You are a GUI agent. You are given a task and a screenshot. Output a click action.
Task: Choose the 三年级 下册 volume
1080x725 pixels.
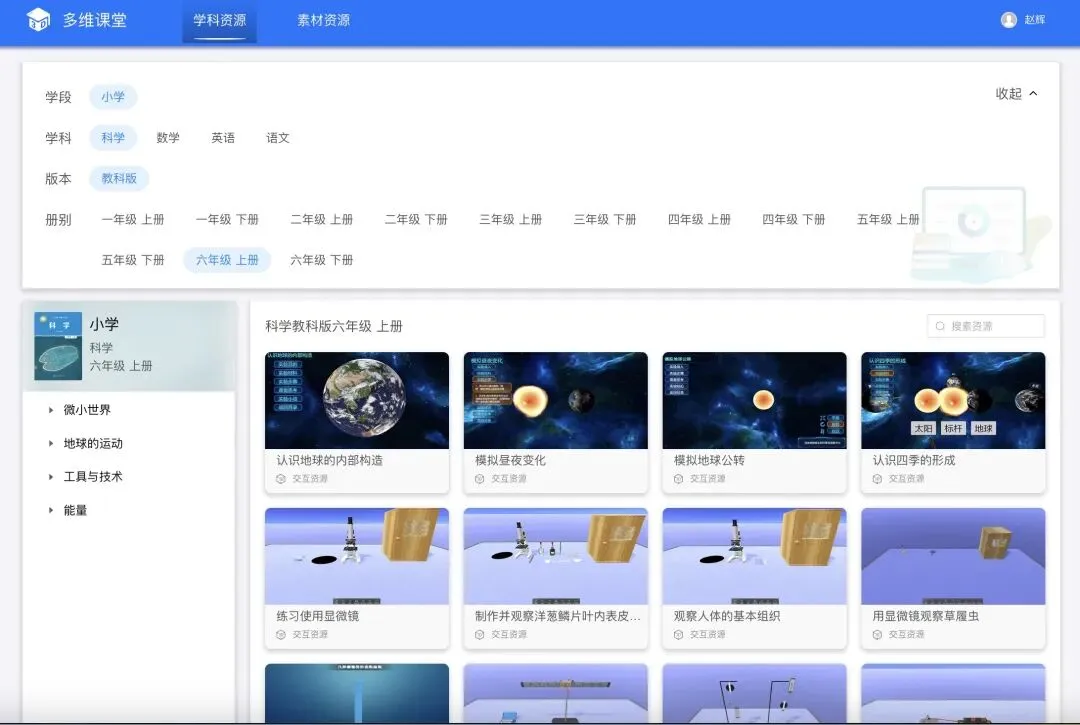[605, 220]
